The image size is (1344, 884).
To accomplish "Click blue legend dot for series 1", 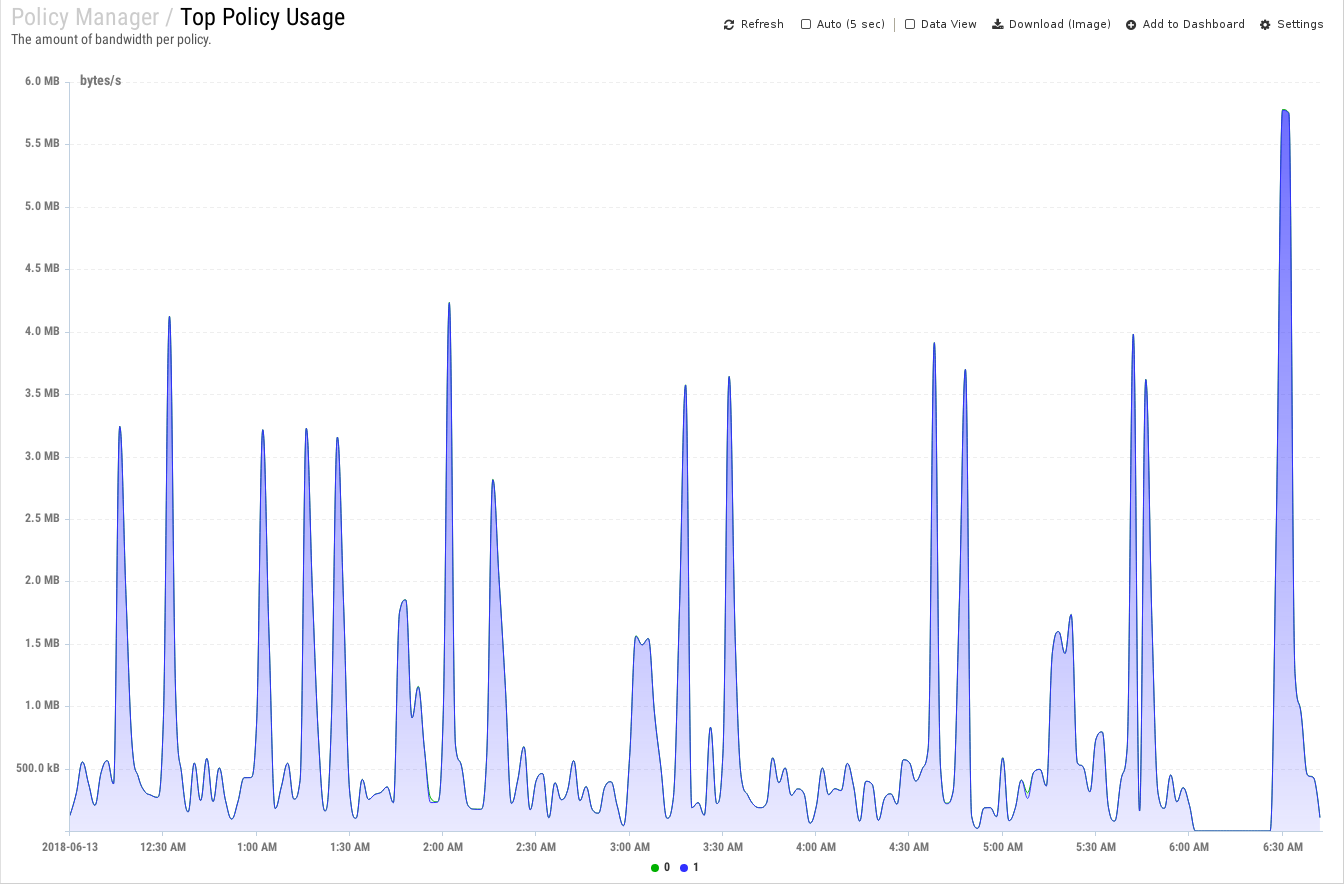I will click(x=684, y=867).
